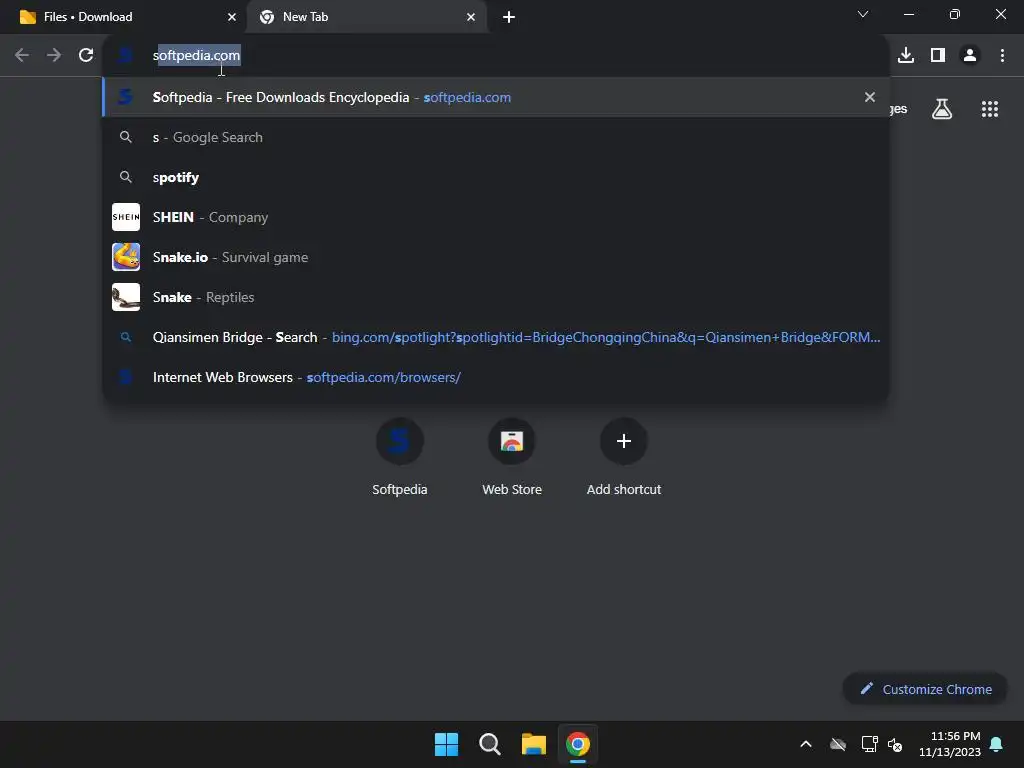This screenshot has width=1024, height=768.
Task: Choose the 's - Google Search' suggestion
Action: pos(496,137)
